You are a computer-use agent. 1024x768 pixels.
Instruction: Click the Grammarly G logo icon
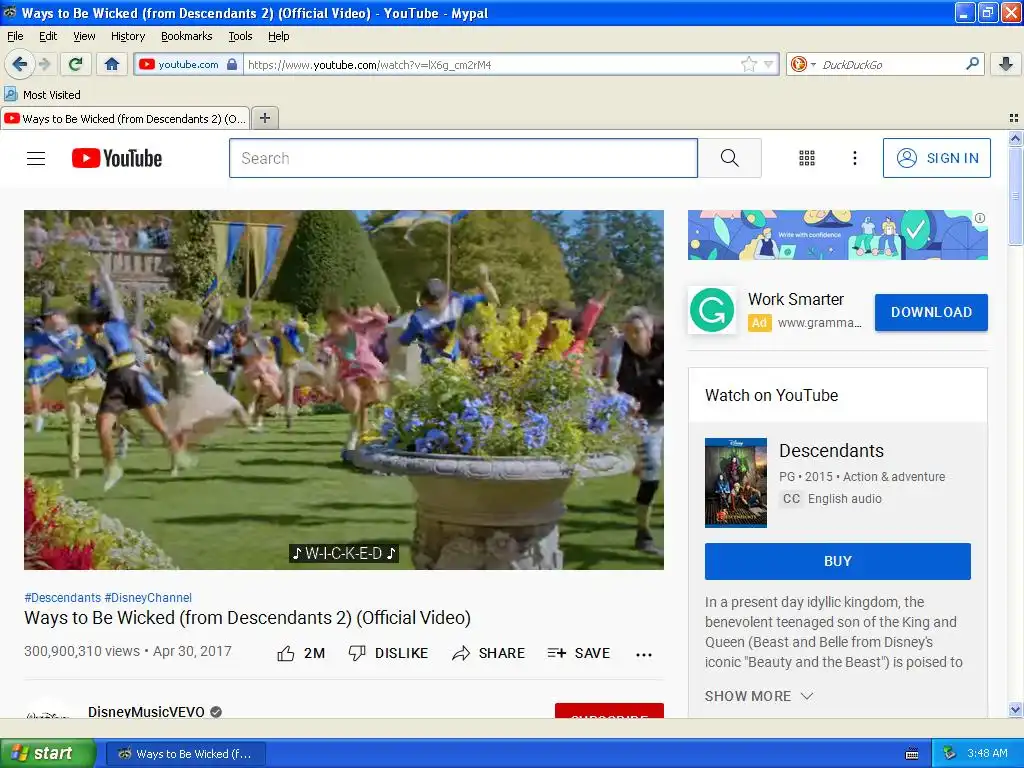click(x=712, y=311)
